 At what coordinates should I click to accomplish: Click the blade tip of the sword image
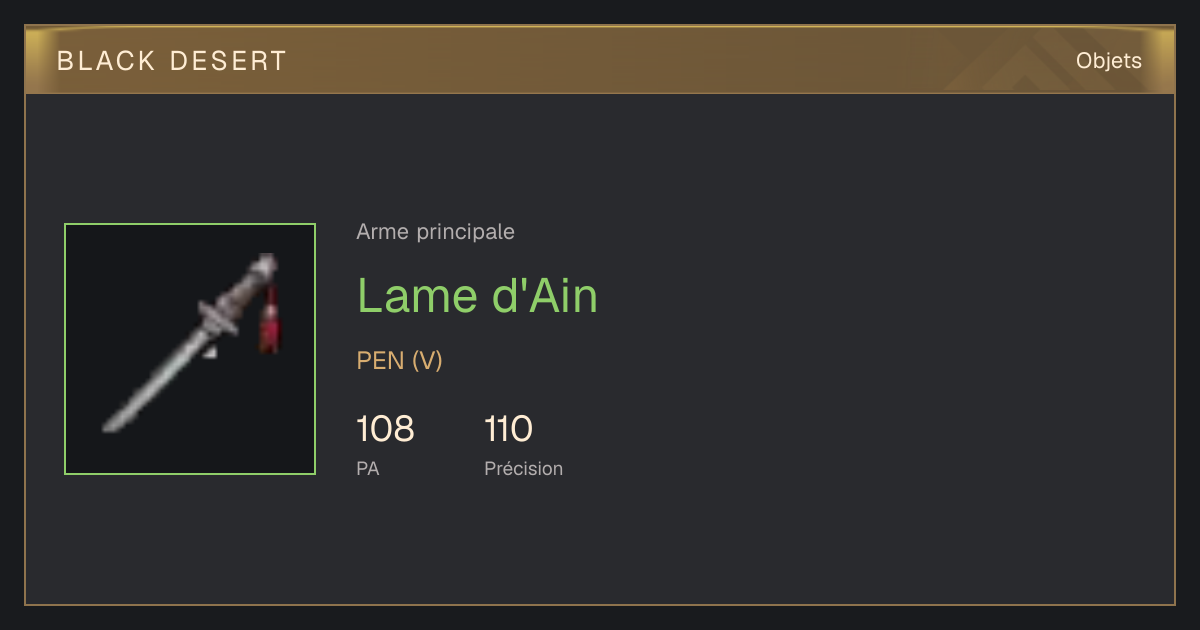[111, 424]
